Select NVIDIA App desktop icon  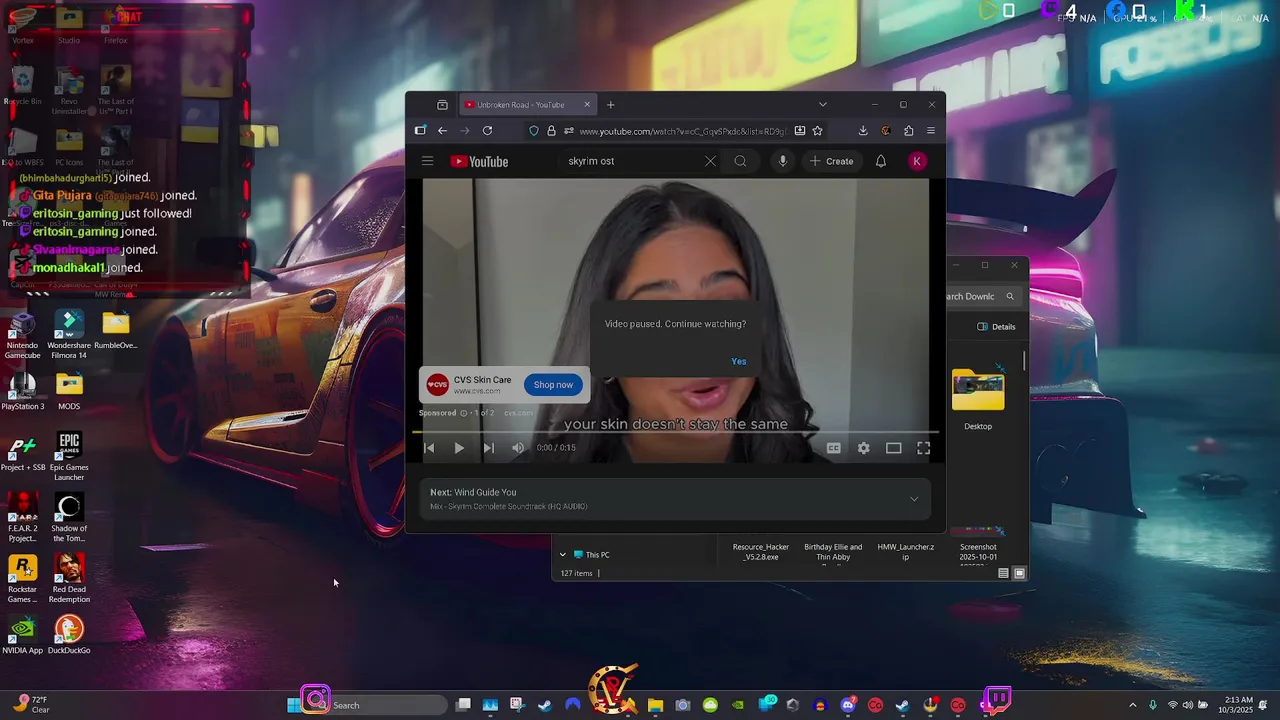click(x=22, y=635)
